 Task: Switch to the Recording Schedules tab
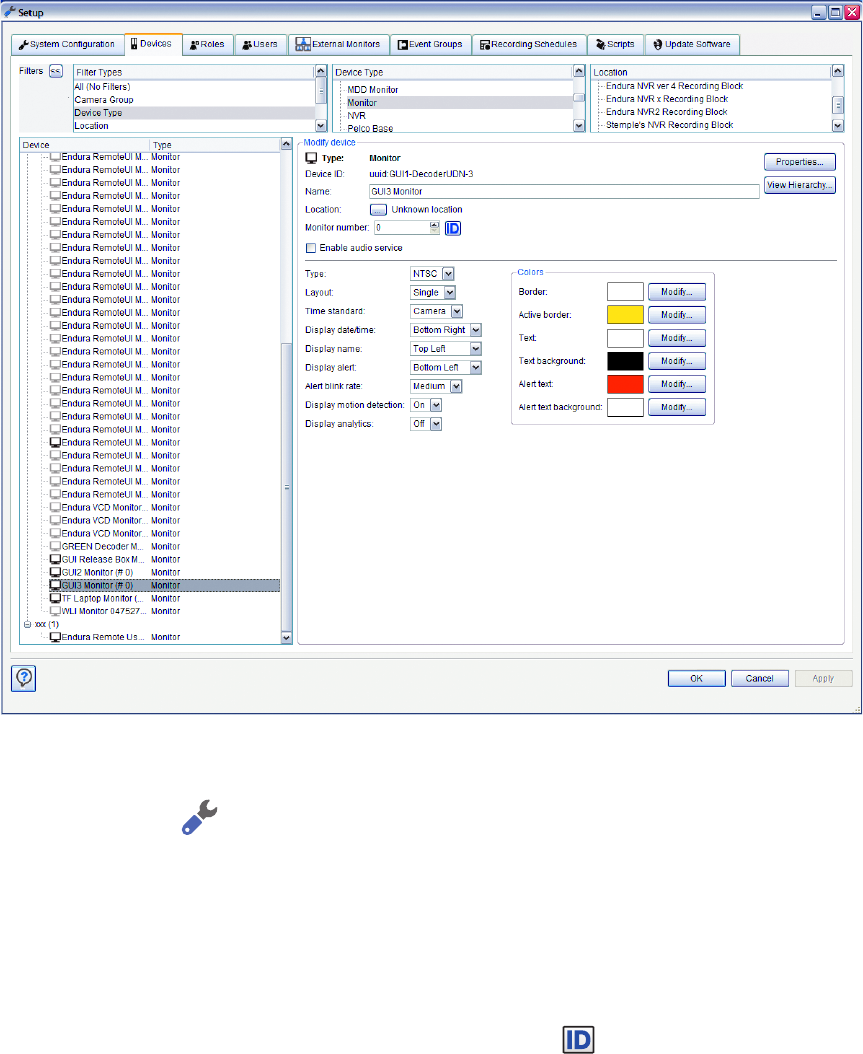(528, 45)
